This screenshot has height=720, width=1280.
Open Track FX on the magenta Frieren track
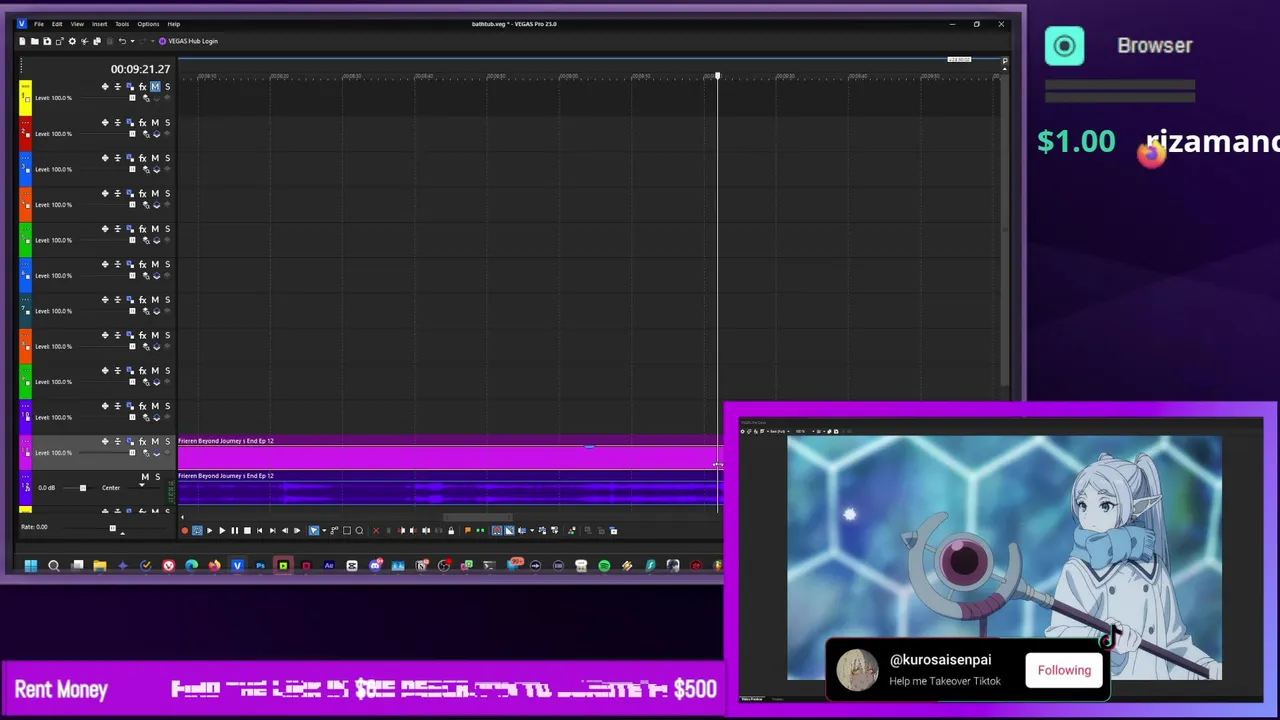(142, 441)
